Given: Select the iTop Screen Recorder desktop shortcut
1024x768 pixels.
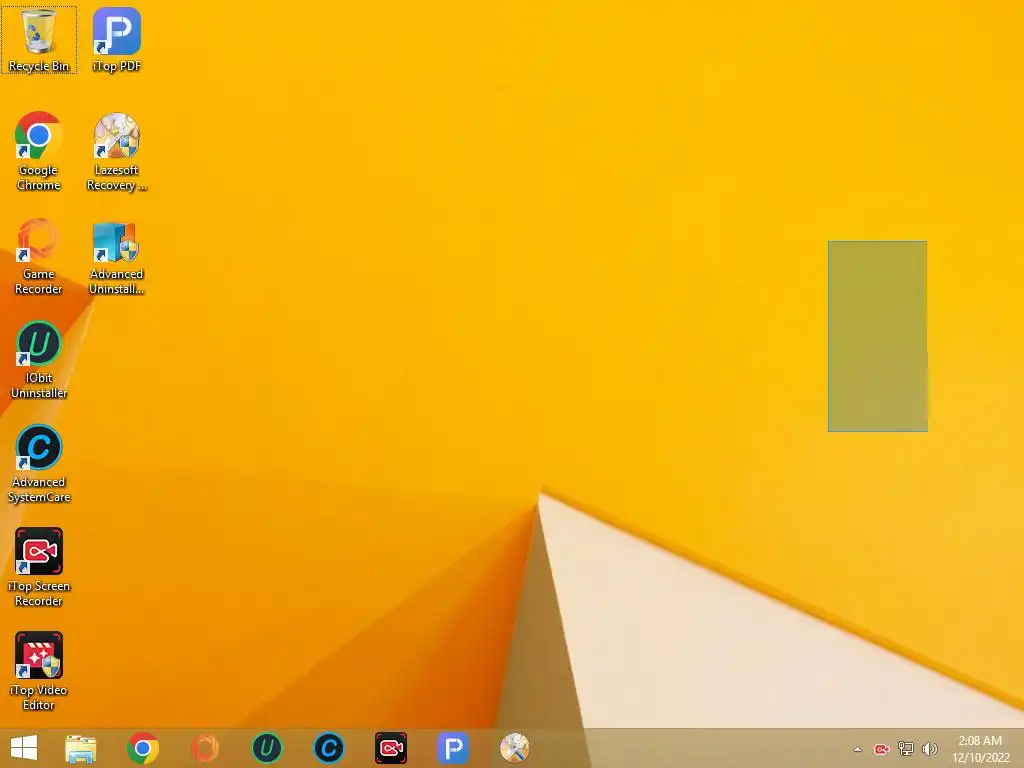Looking at the screenshot, I should [39, 568].
